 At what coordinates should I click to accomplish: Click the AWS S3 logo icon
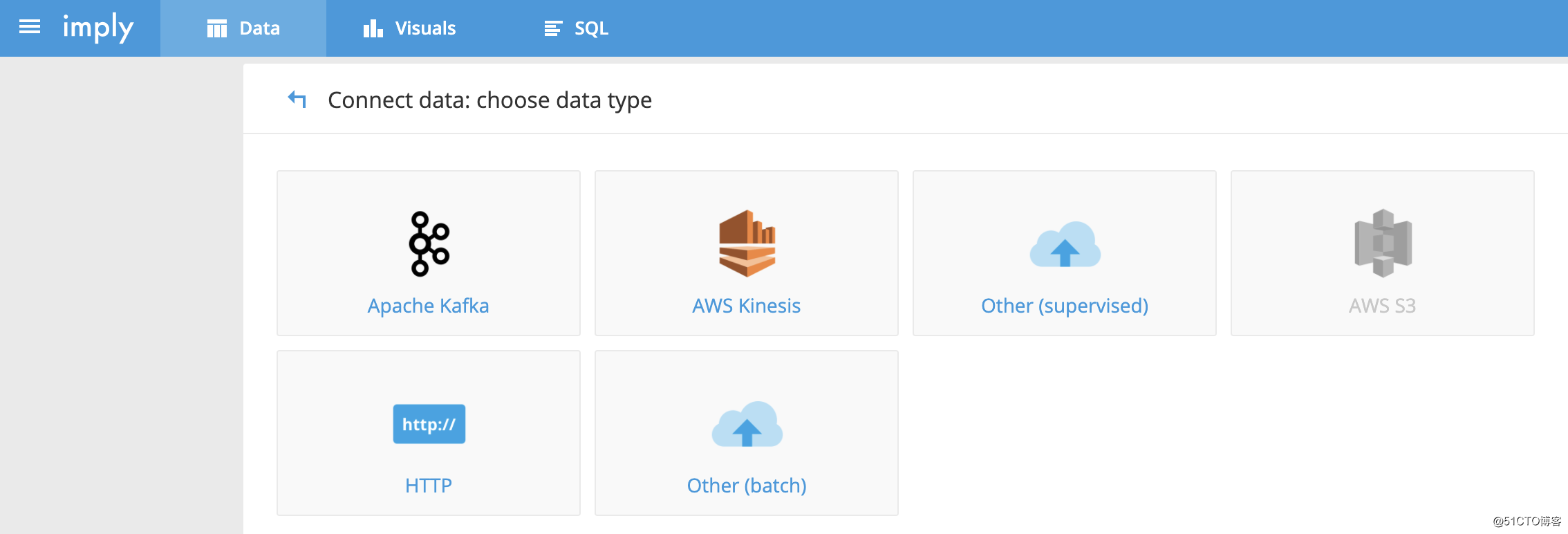point(1383,243)
